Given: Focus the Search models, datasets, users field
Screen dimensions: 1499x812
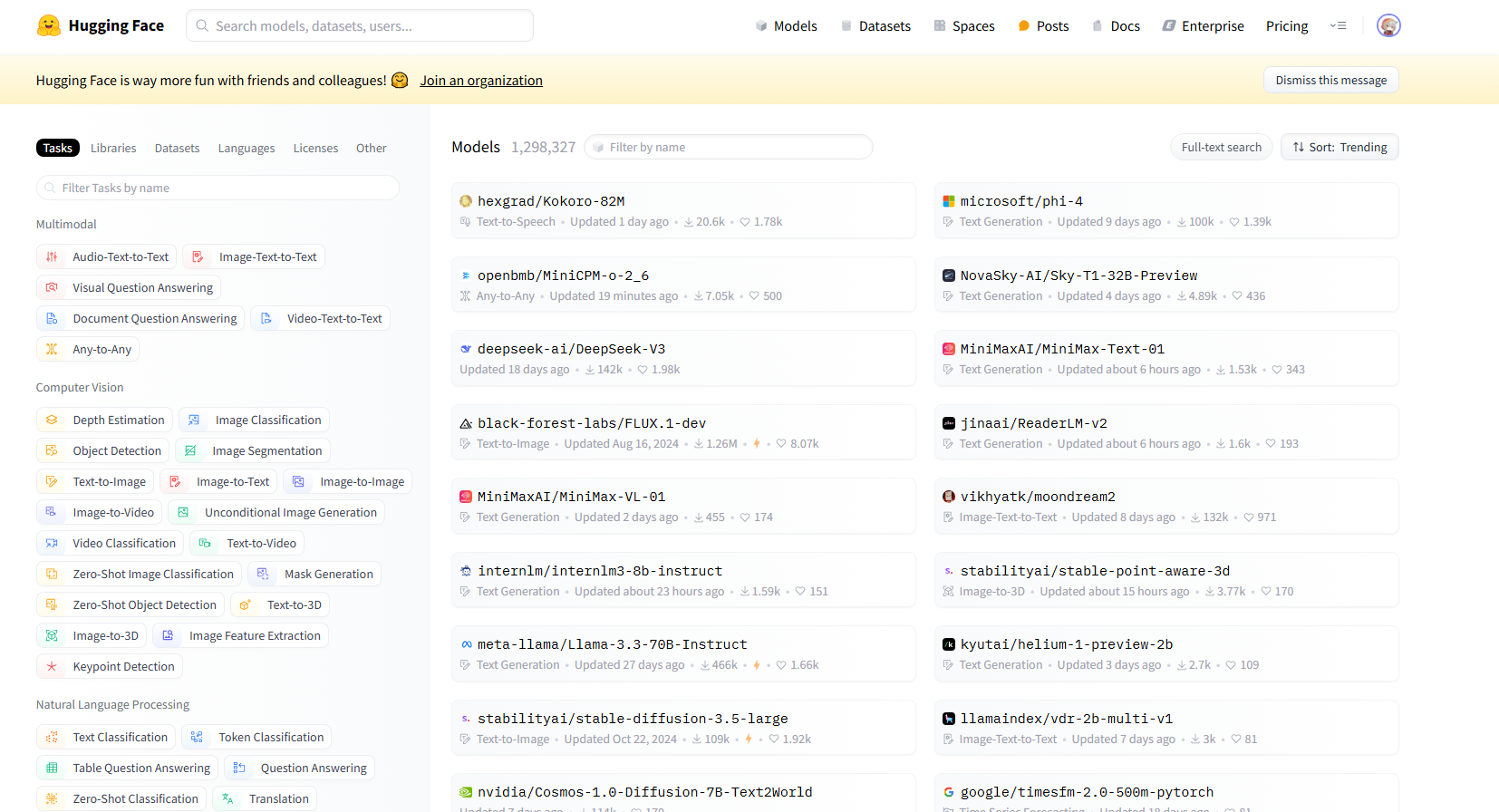Looking at the screenshot, I should (360, 26).
